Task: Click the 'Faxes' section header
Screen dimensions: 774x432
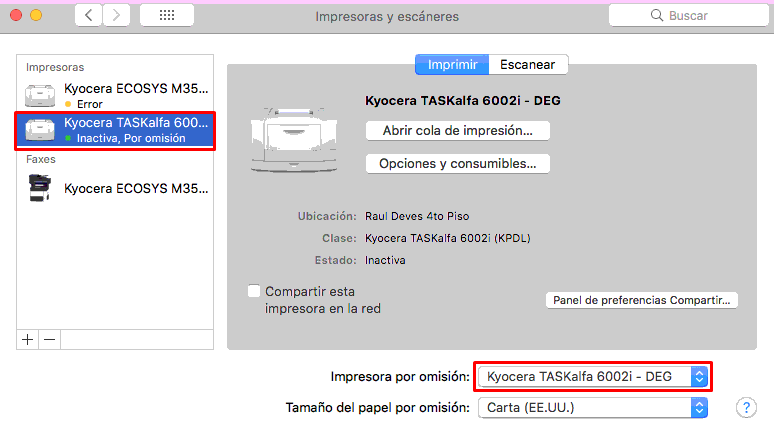Action: coord(40,159)
